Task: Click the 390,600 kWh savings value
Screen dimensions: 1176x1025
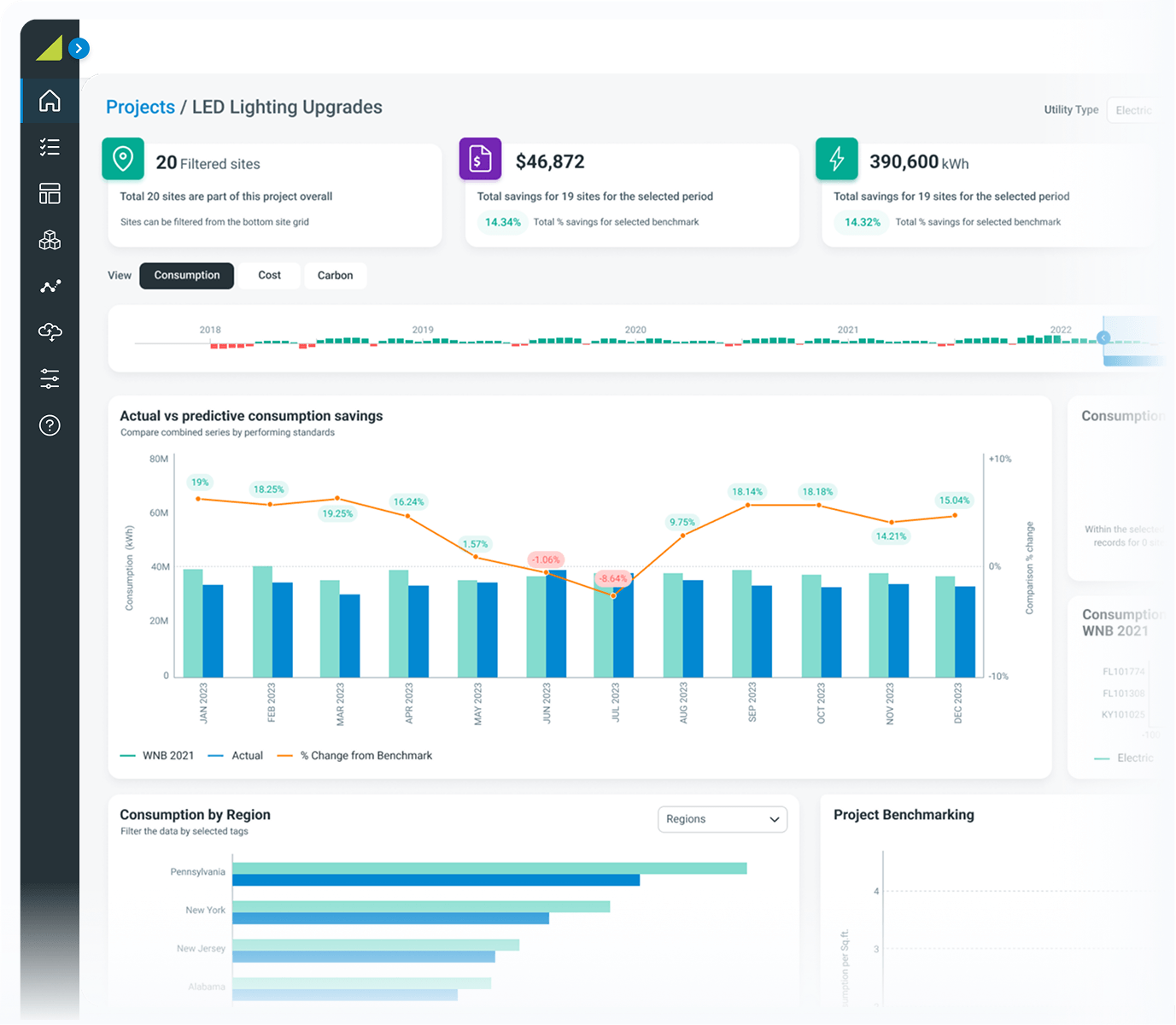Action: coord(919,162)
